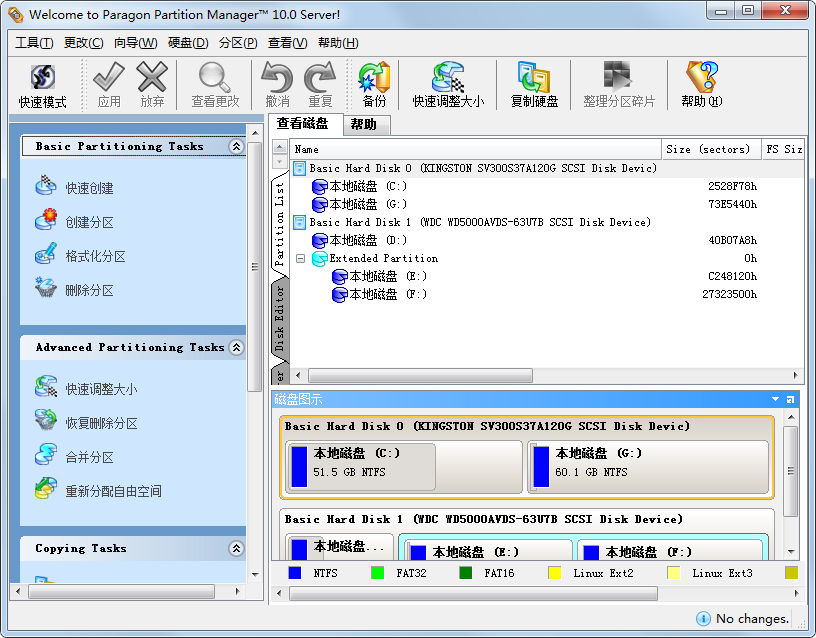Switch to the 帮助 tab beside 查看磁盘
This screenshot has height=638, width=816.
click(364, 125)
